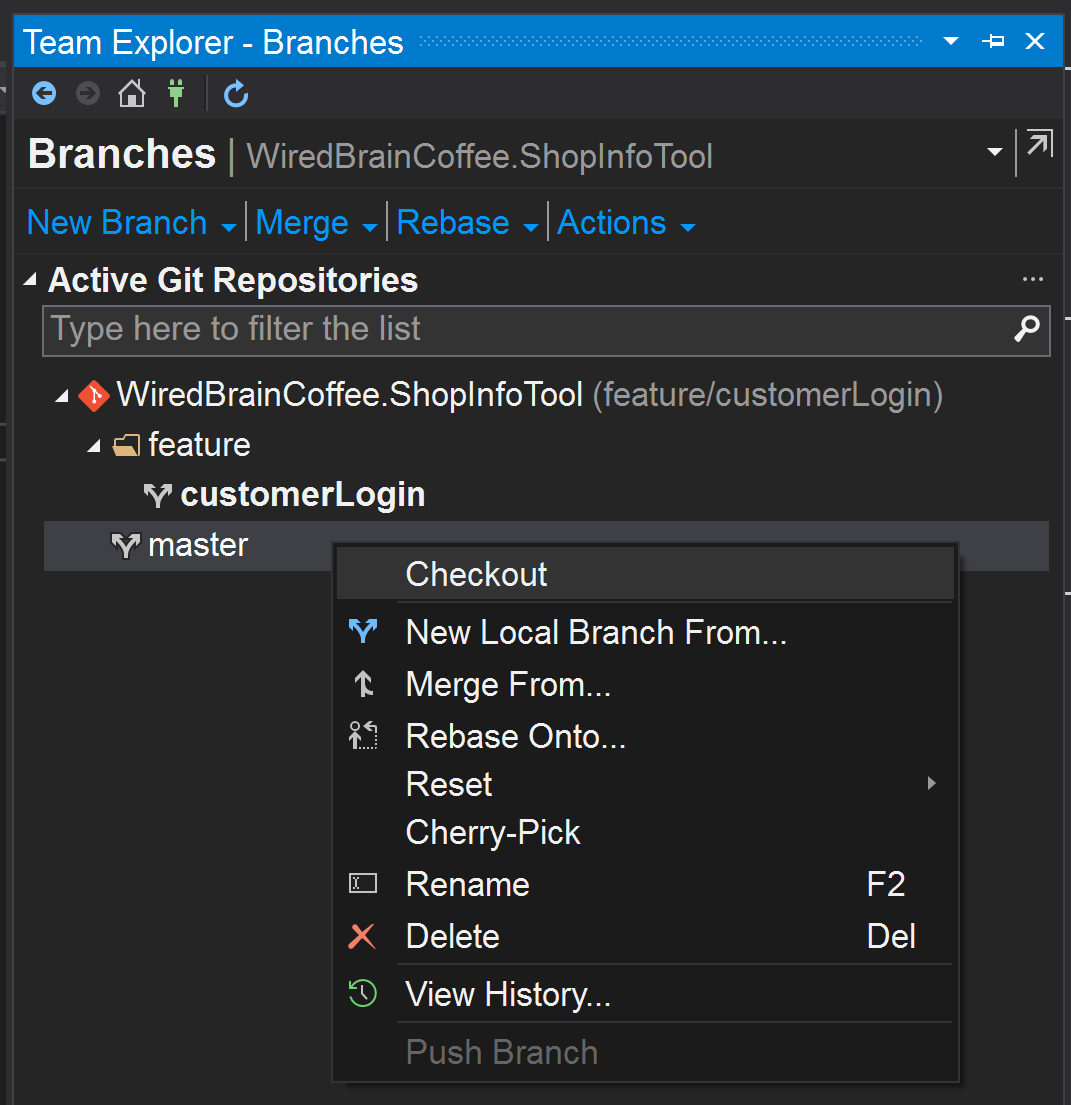The width and height of the screenshot is (1071, 1105).
Task: Click the search magnifier in the filter box
Action: (1027, 330)
